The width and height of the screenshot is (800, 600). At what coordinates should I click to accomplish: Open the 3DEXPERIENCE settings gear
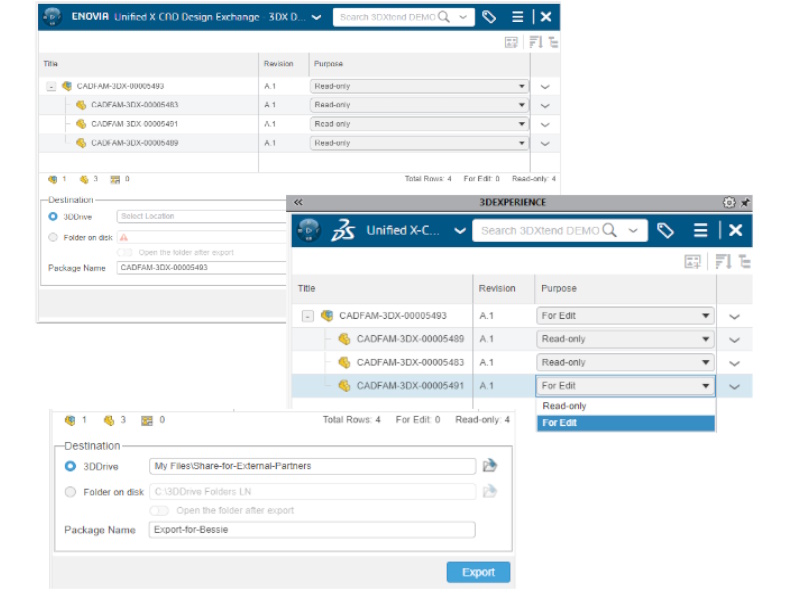[x=729, y=201]
